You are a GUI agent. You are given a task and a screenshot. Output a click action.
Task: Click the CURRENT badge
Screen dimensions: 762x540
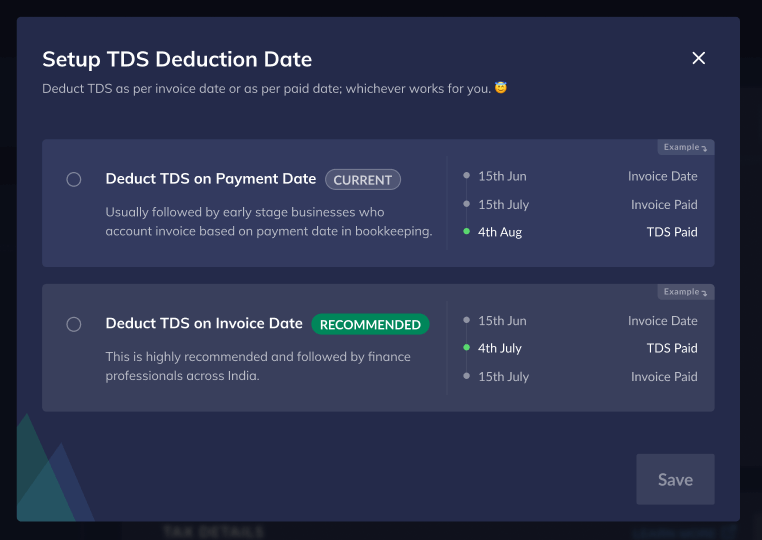click(363, 180)
